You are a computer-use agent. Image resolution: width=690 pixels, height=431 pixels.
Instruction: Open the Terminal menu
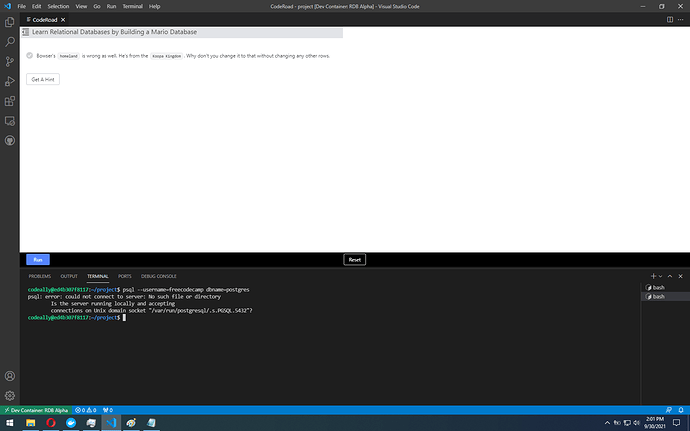click(132, 6)
